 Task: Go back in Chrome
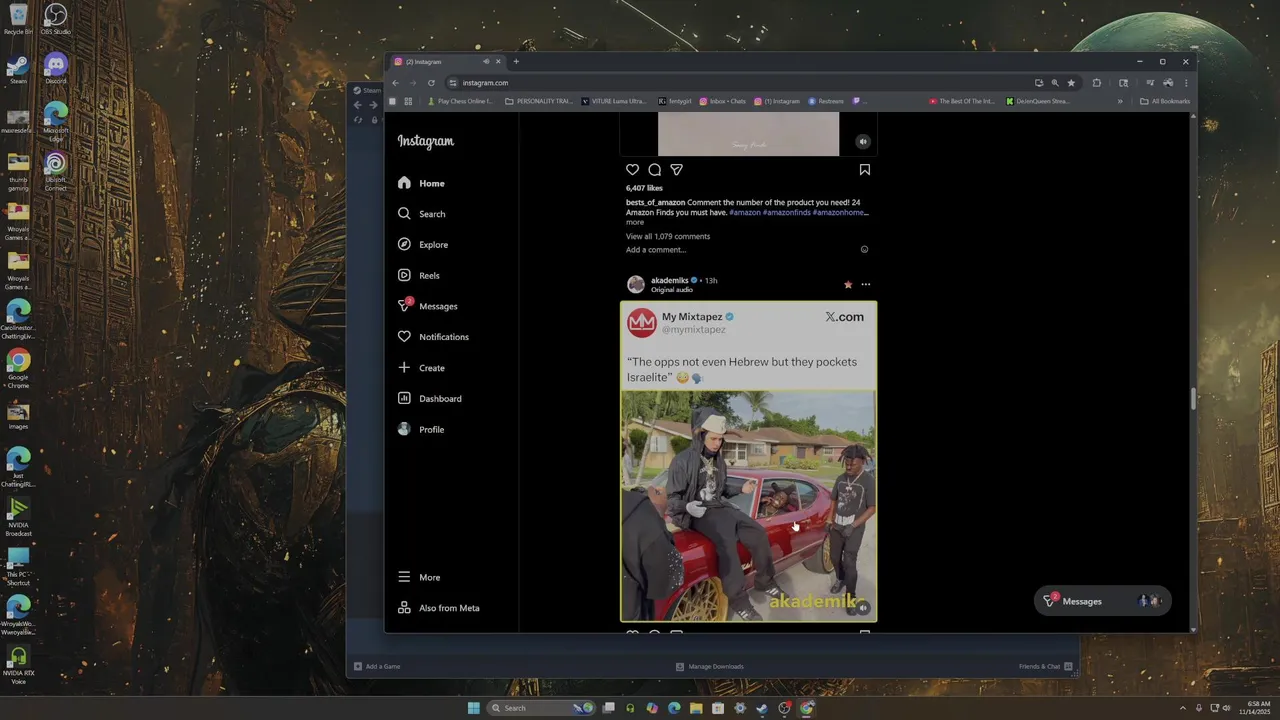coord(395,83)
